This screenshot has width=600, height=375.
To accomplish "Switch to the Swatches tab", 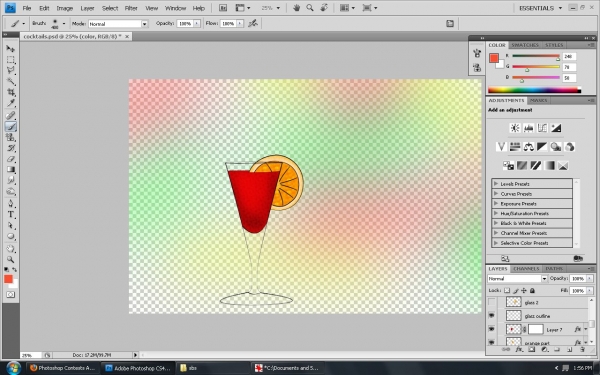I will click(525, 45).
